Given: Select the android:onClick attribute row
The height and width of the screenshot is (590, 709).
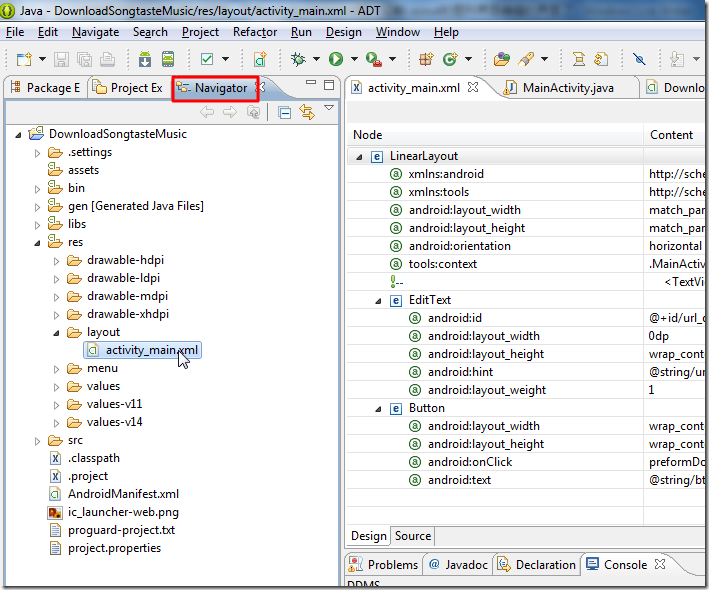Looking at the screenshot, I should (525, 462).
